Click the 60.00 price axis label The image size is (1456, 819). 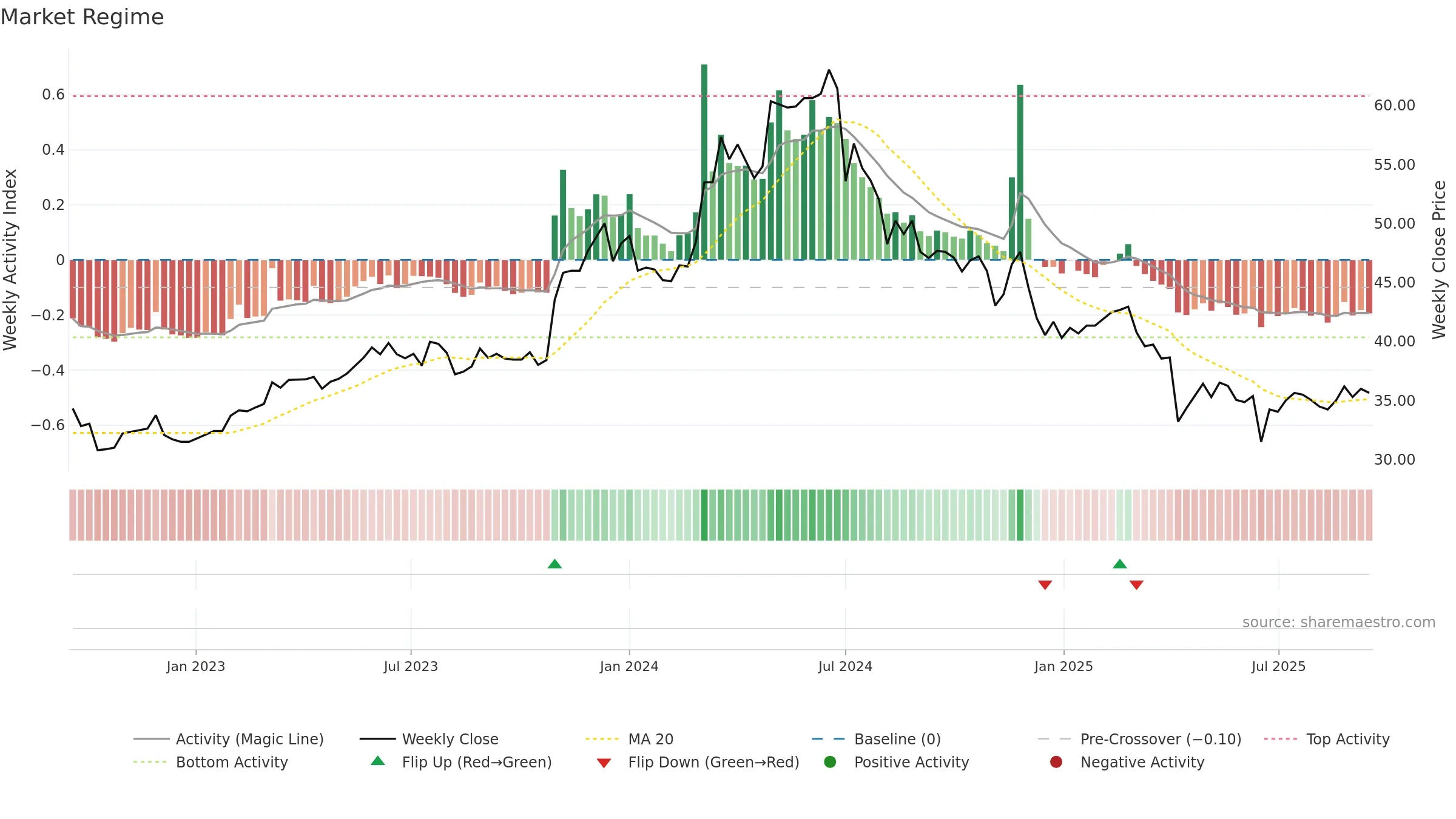click(x=1394, y=106)
